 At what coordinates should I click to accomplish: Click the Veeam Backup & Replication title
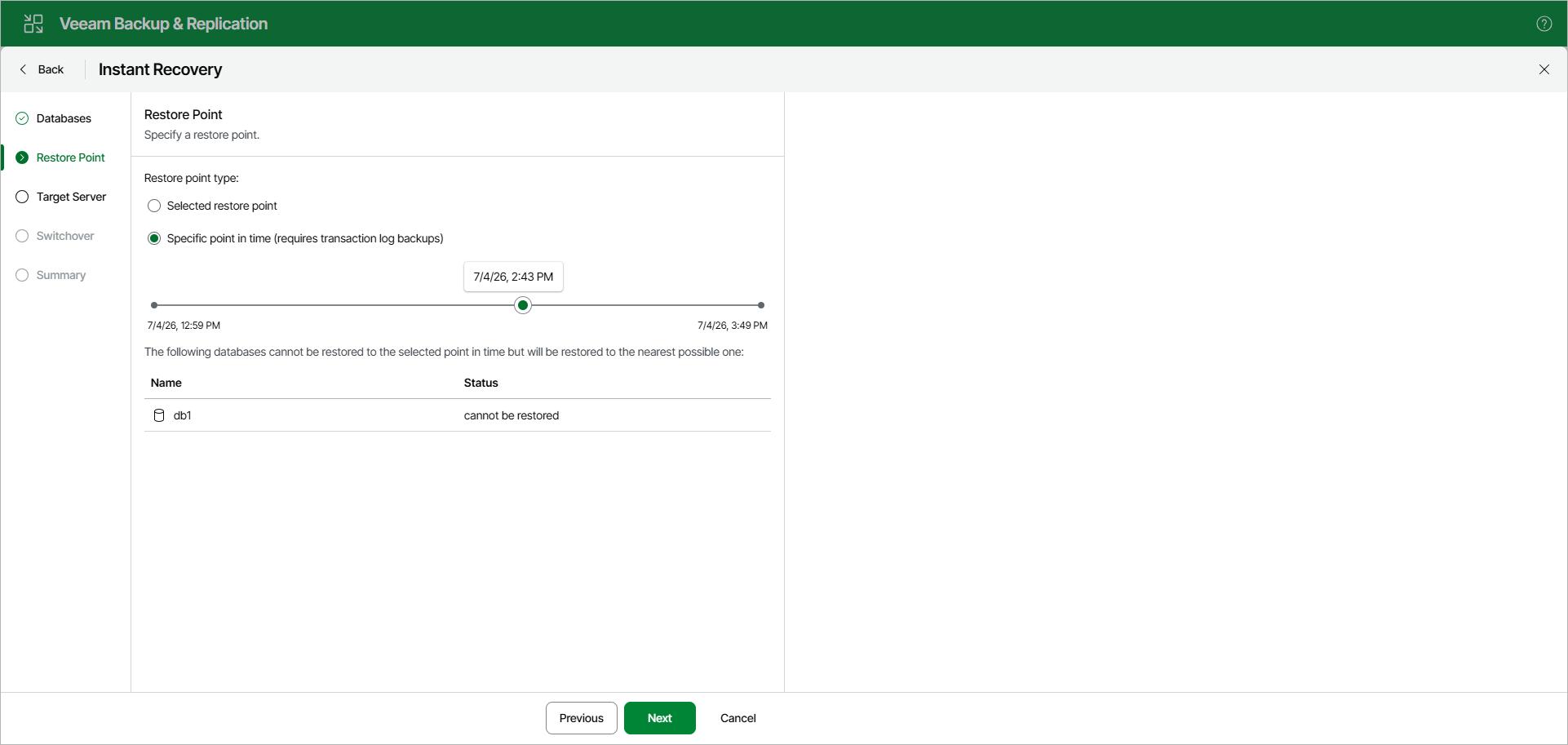(163, 24)
